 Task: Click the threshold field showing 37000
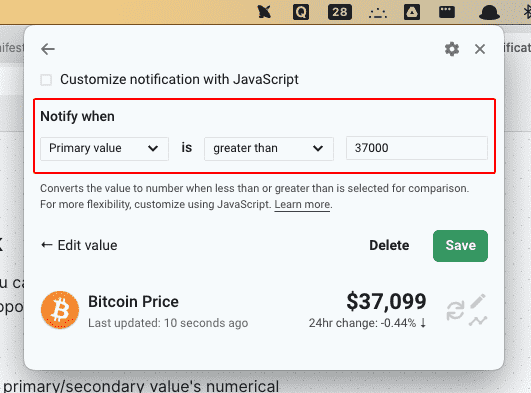(x=417, y=148)
